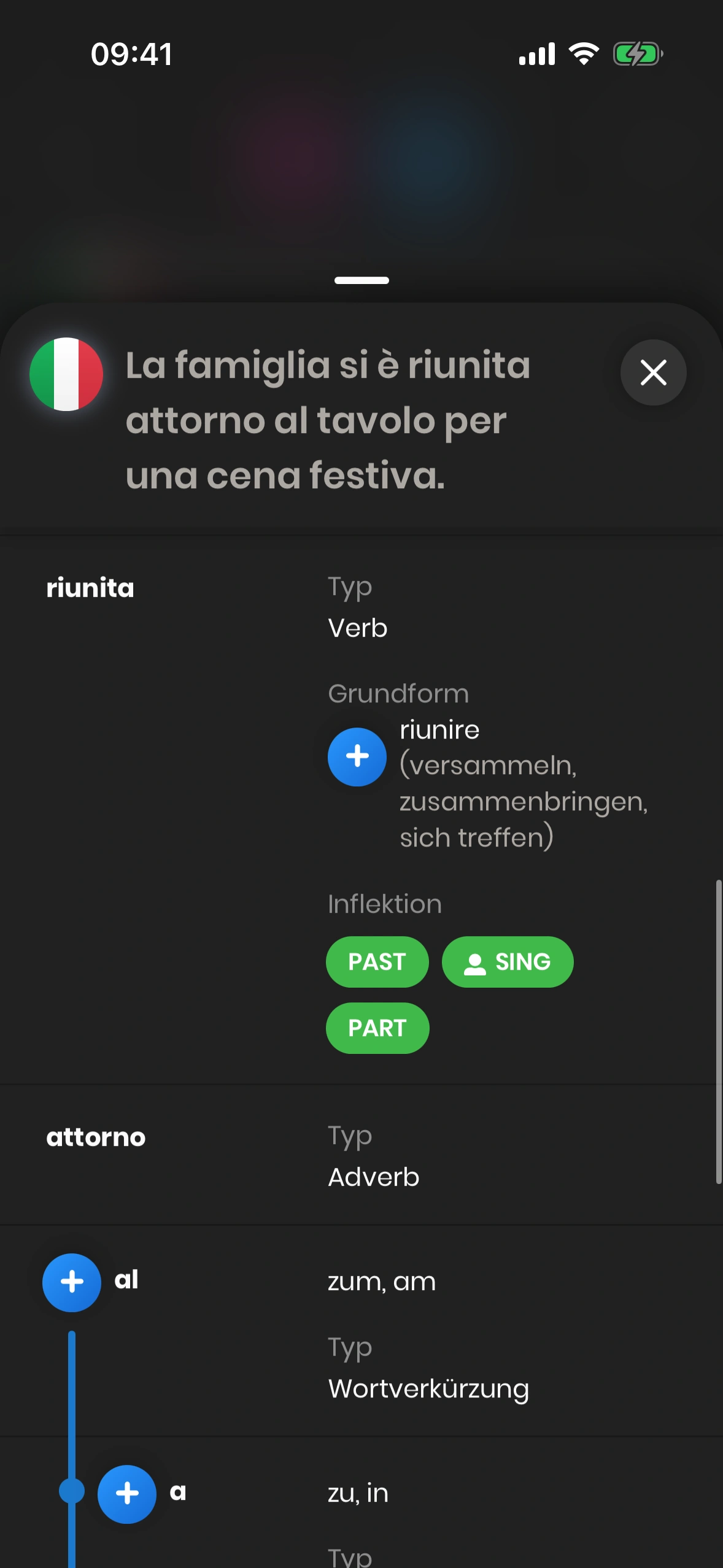This screenshot has width=723, height=1568.
Task: Add the word 'al' with plus button
Action: [x=72, y=1282]
